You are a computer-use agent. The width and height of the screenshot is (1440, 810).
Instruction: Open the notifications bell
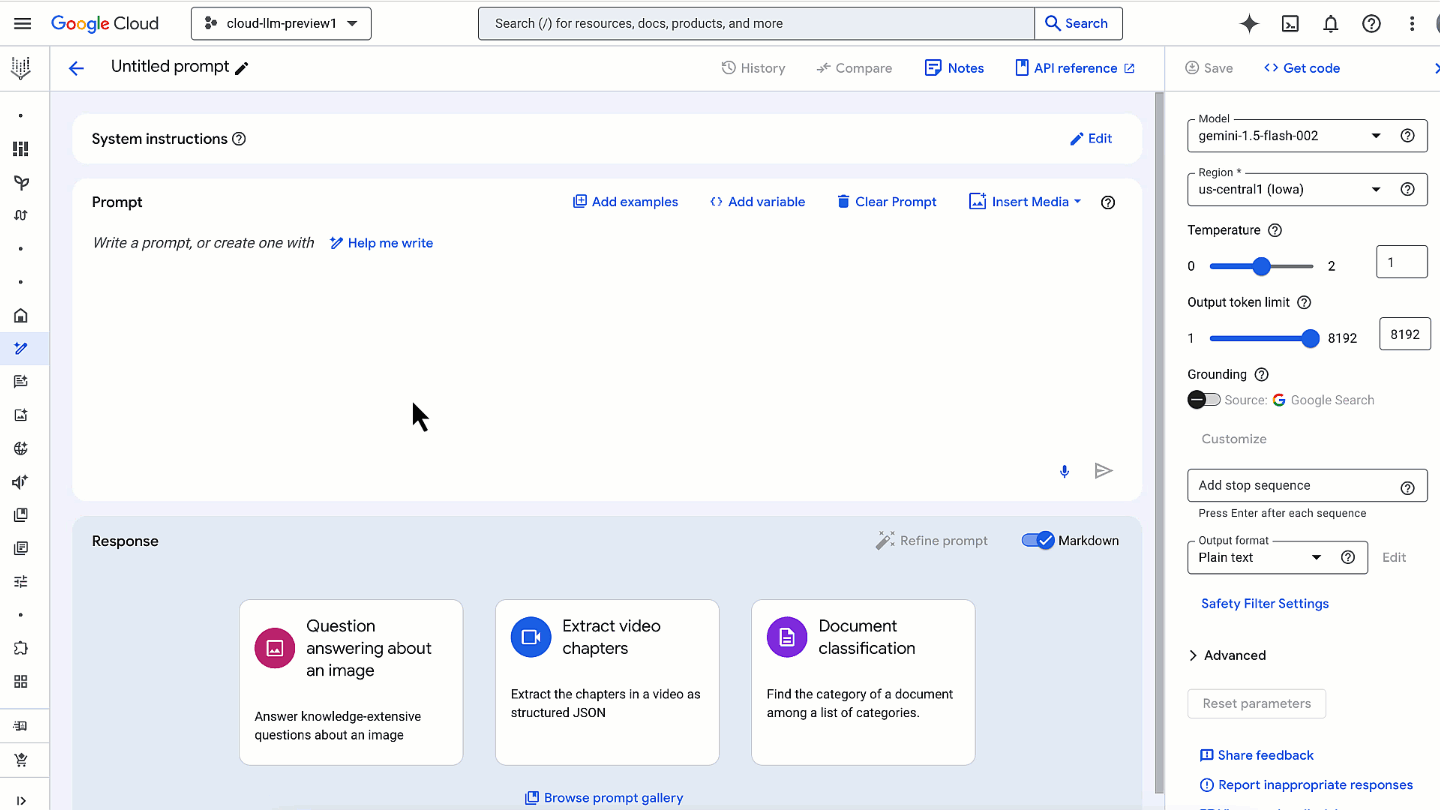[x=1331, y=24]
